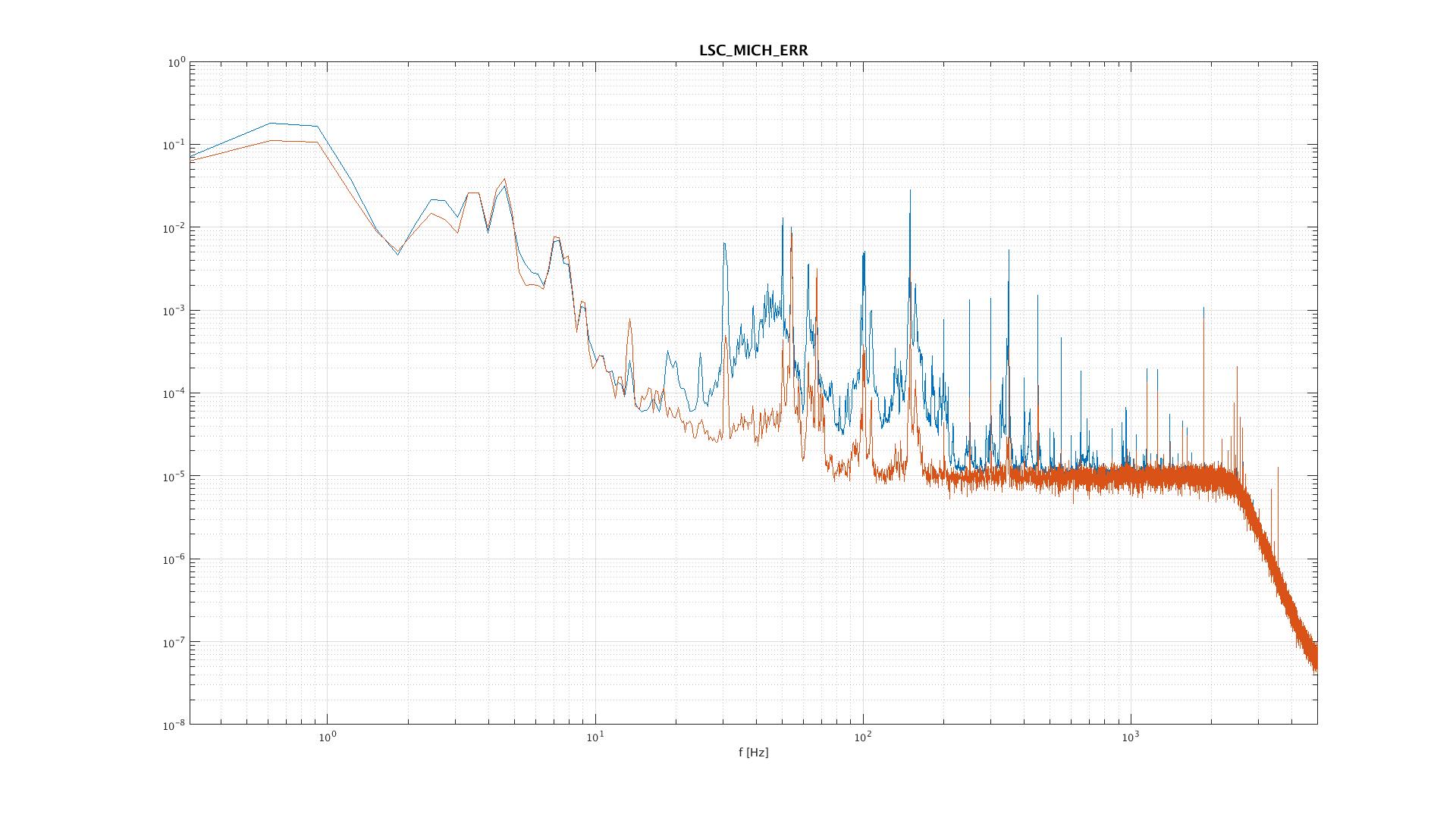
Task: Click the y-axis tick label 10^-7
Action: tap(175, 643)
